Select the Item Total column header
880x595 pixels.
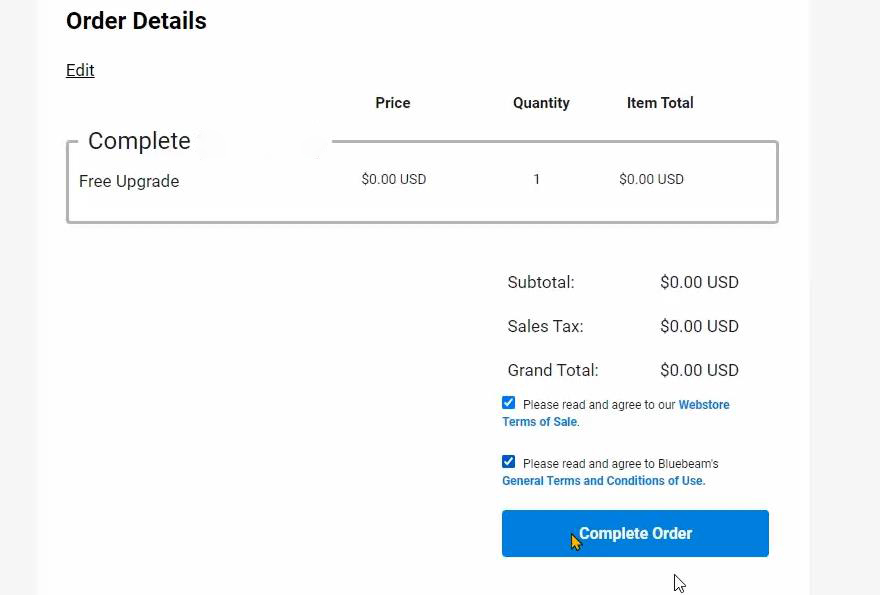pos(660,103)
